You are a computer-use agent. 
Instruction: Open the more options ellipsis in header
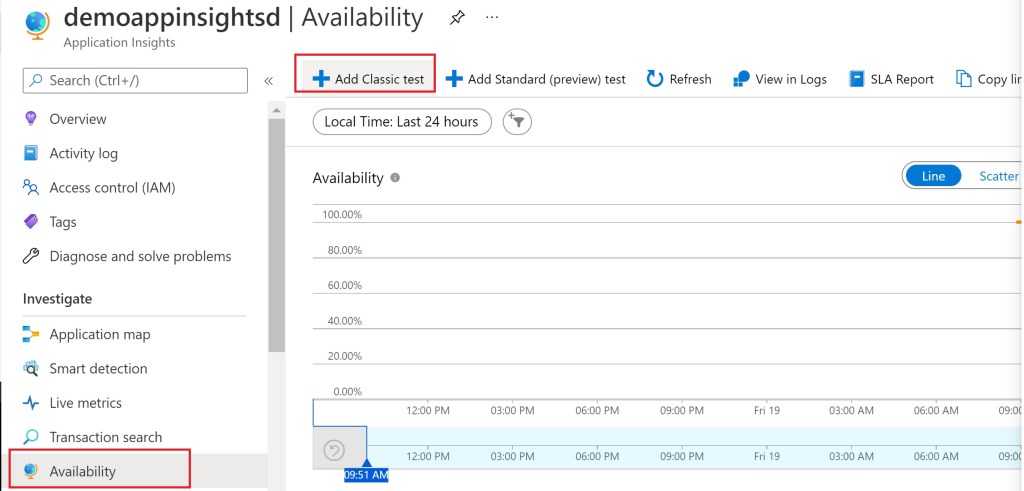pyautogui.click(x=491, y=18)
